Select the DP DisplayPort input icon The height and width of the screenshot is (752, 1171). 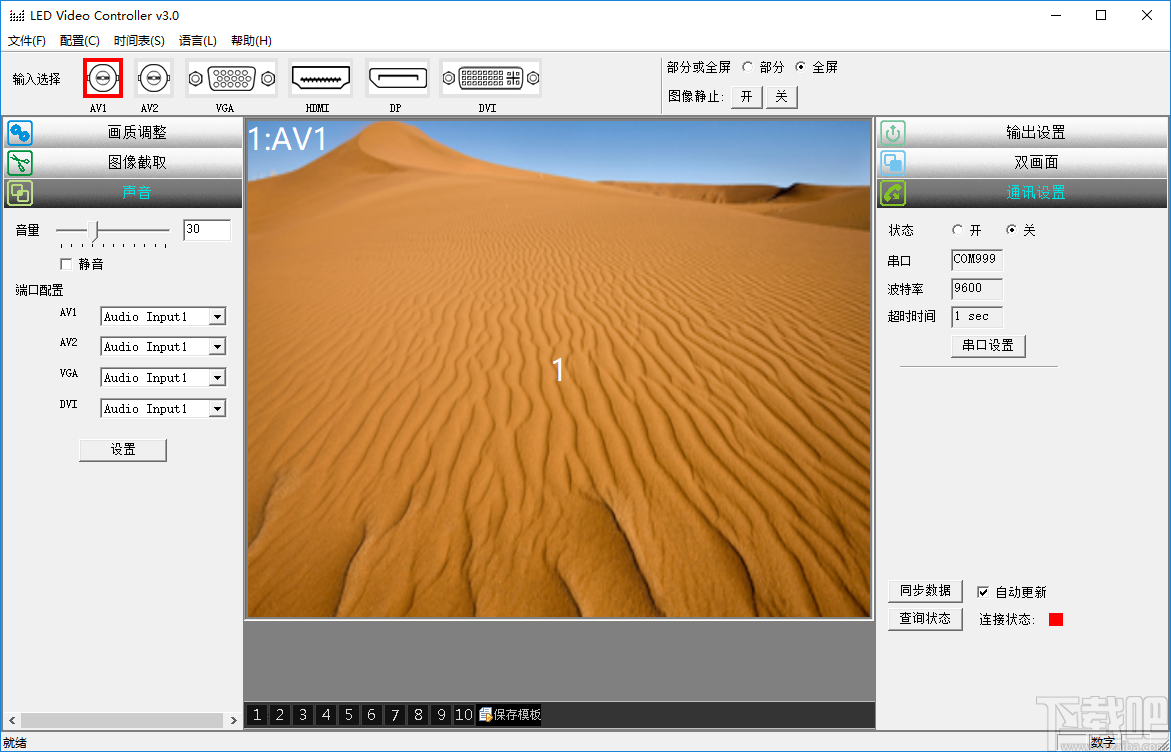[x=397, y=78]
